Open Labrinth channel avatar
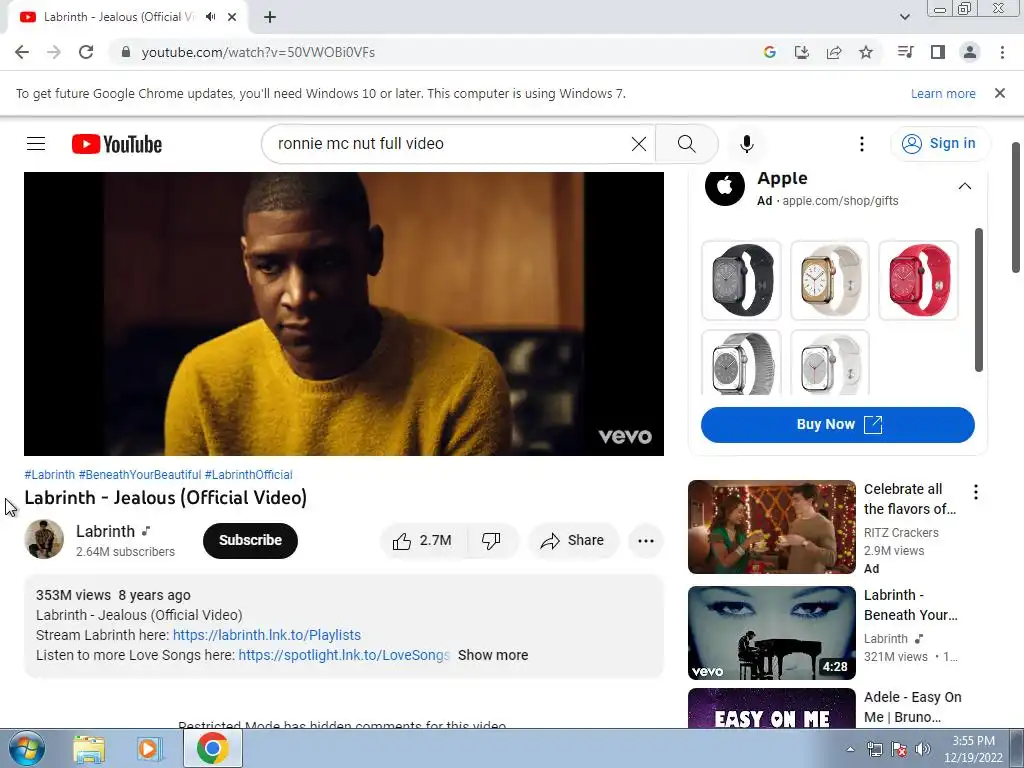Image resolution: width=1024 pixels, height=768 pixels. pos(44,539)
